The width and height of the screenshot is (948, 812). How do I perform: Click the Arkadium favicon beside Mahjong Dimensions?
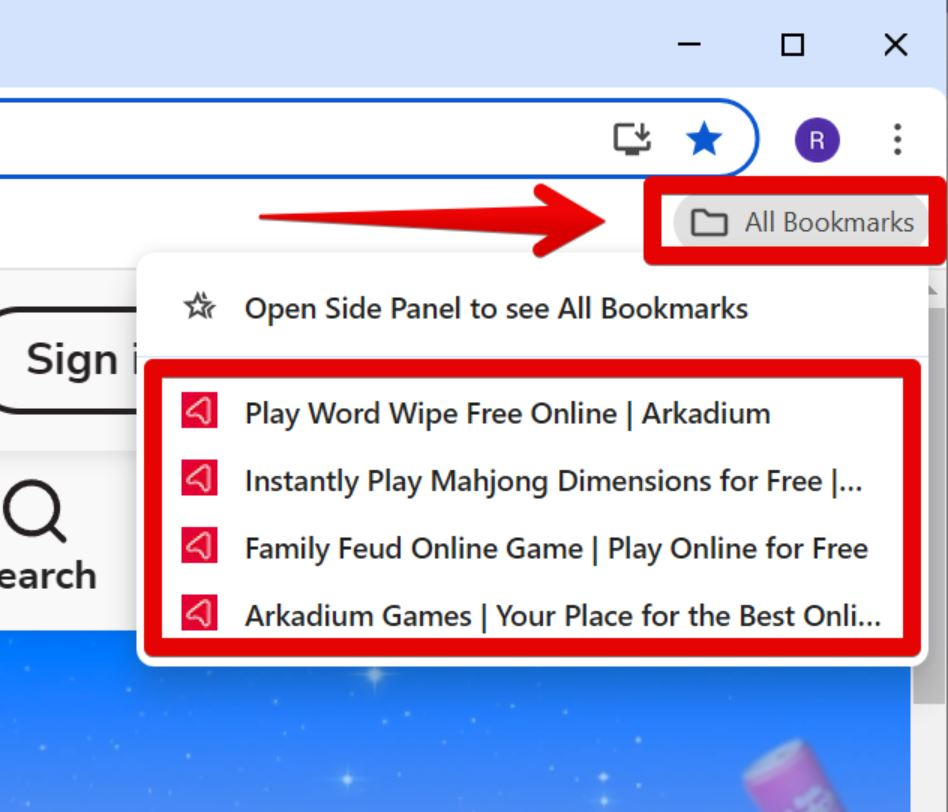pyautogui.click(x=200, y=478)
